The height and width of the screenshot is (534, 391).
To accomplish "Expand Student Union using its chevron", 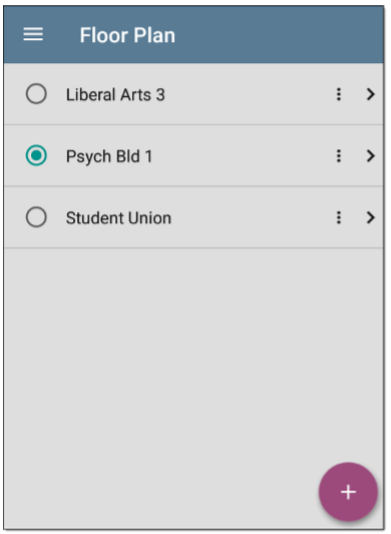I will coord(371,217).
